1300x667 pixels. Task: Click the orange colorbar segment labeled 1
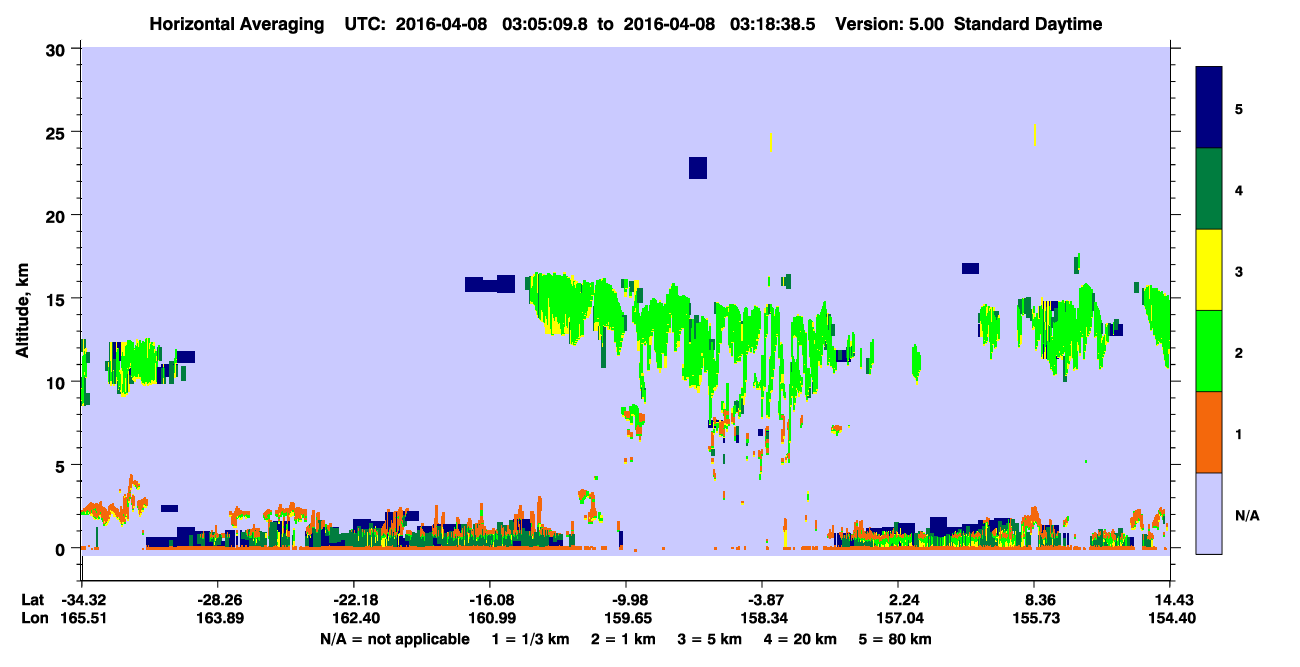click(x=1209, y=432)
